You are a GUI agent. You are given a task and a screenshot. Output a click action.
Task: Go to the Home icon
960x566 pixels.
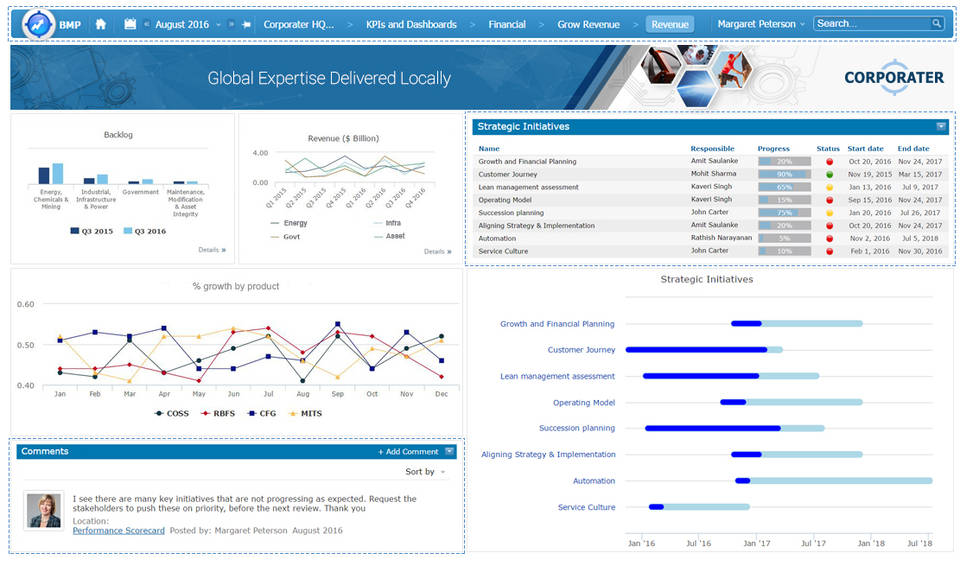tap(100, 24)
